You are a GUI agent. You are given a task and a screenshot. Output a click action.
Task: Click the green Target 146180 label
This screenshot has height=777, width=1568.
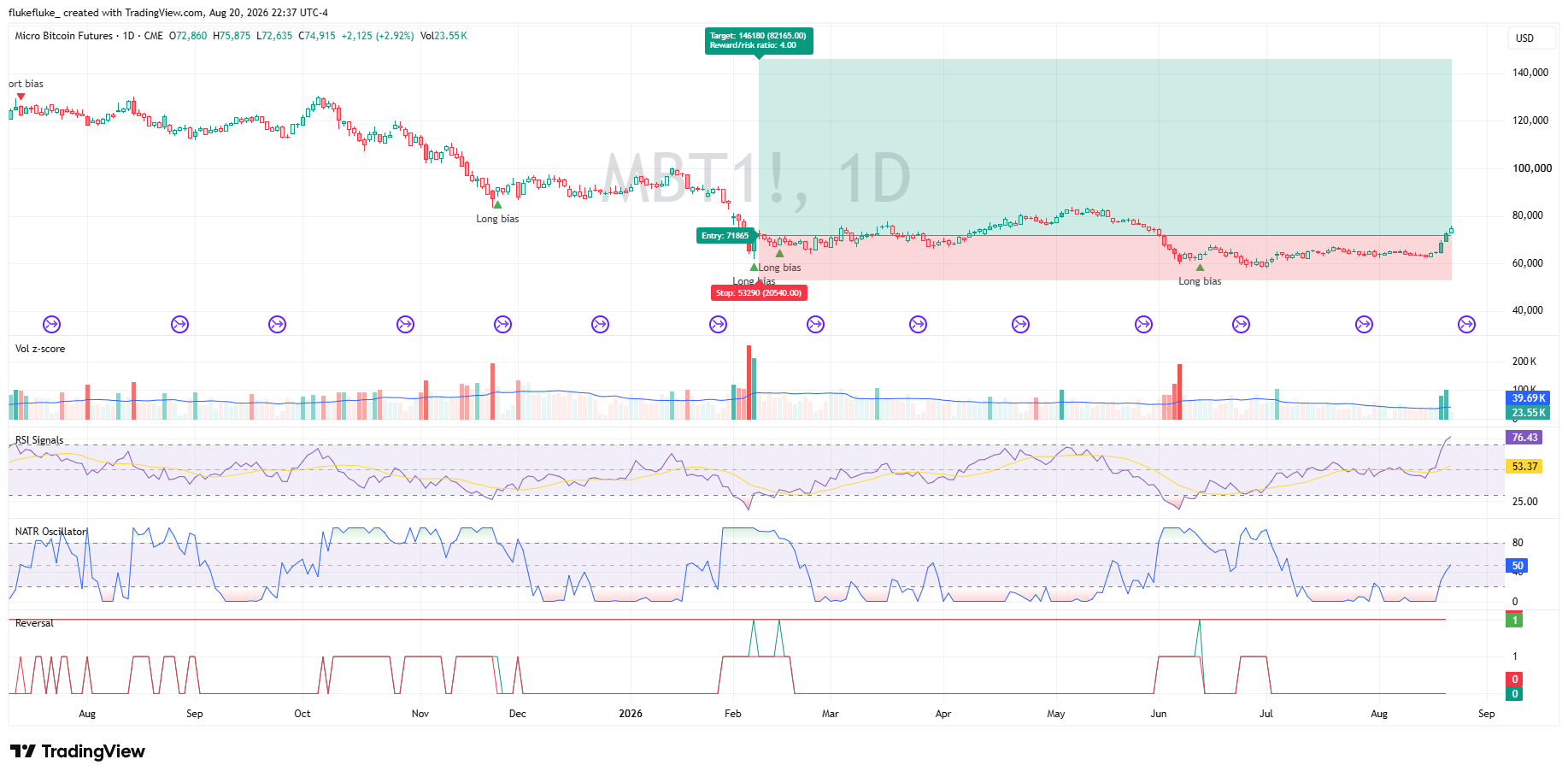click(x=759, y=40)
